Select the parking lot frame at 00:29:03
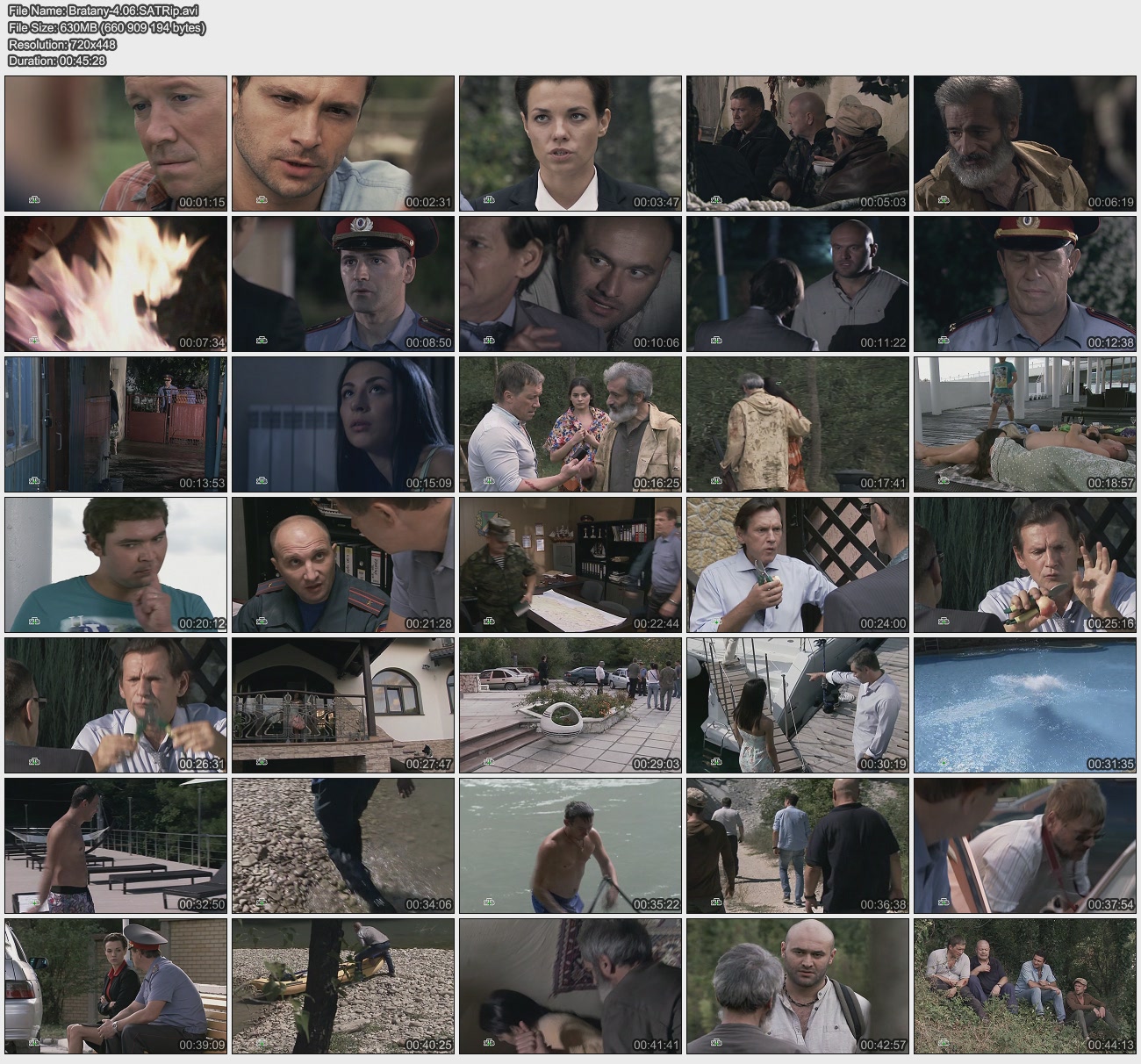Image resolution: width=1141 pixels, height=1064 pixels. pos(570,705)
